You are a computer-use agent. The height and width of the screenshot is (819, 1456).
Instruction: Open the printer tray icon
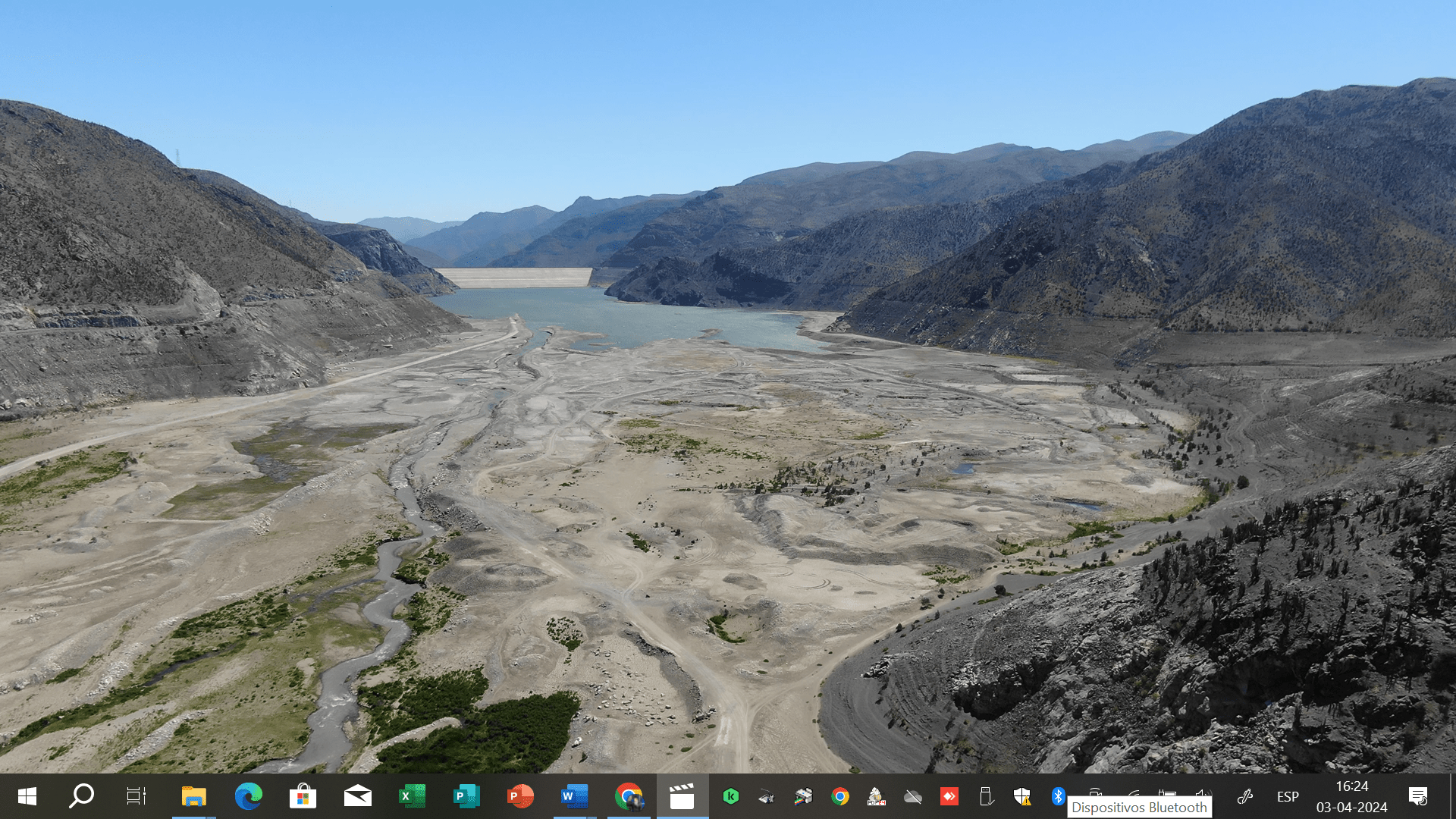(803, 796)
